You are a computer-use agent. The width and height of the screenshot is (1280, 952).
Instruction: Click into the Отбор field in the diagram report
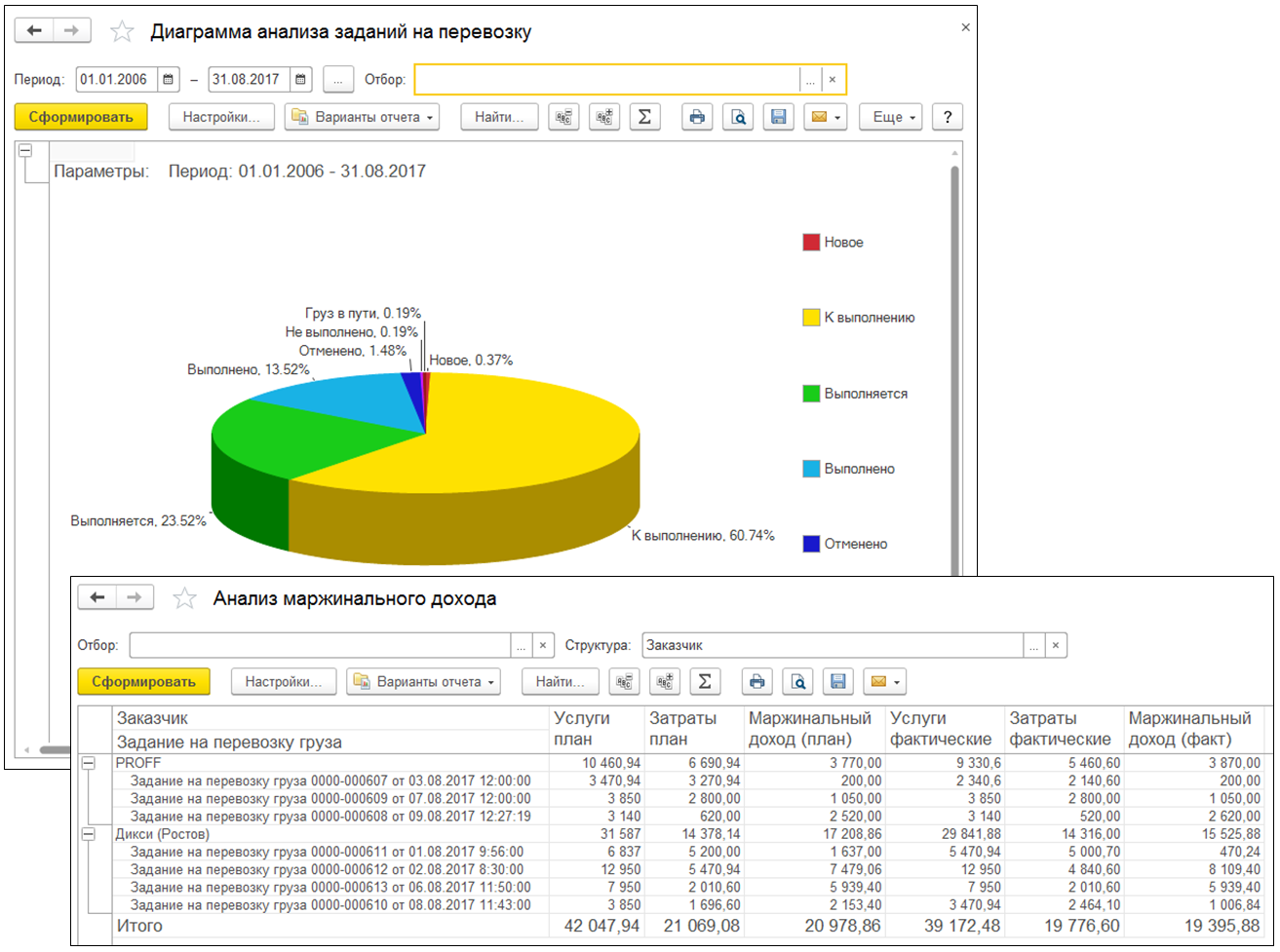tap(606, 79)
